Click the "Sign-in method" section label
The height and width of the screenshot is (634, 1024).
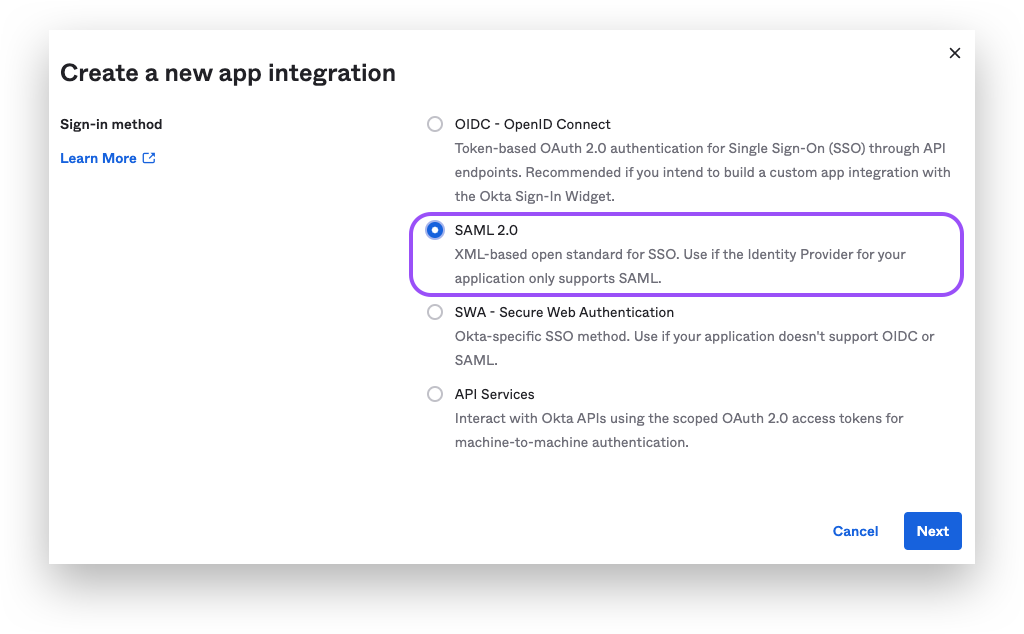tap(111, 124)
